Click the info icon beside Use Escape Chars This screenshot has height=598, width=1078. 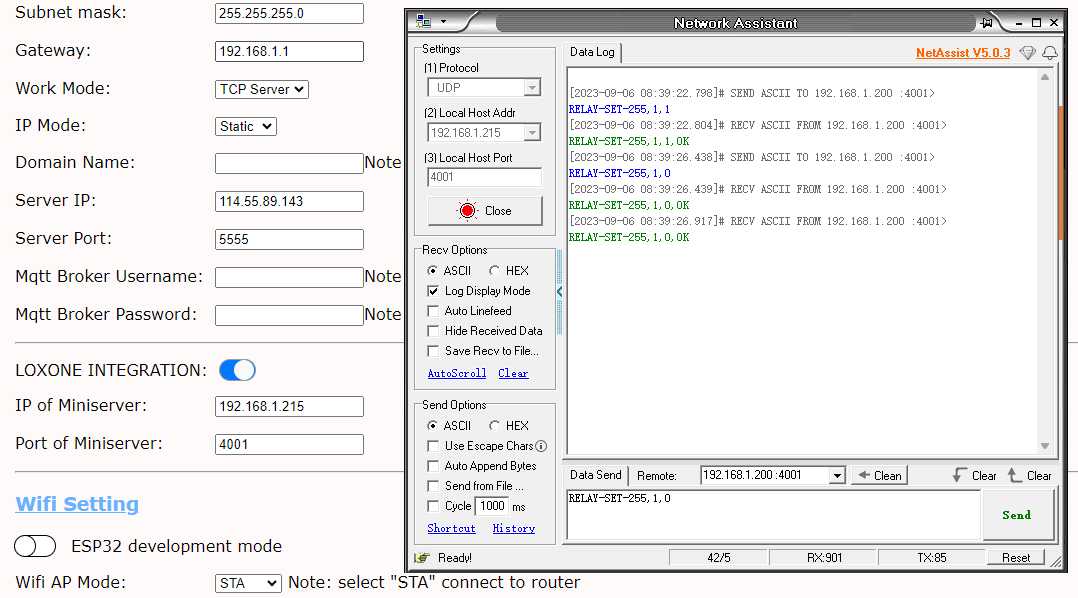pyautogui.click(x=541, y=446)
